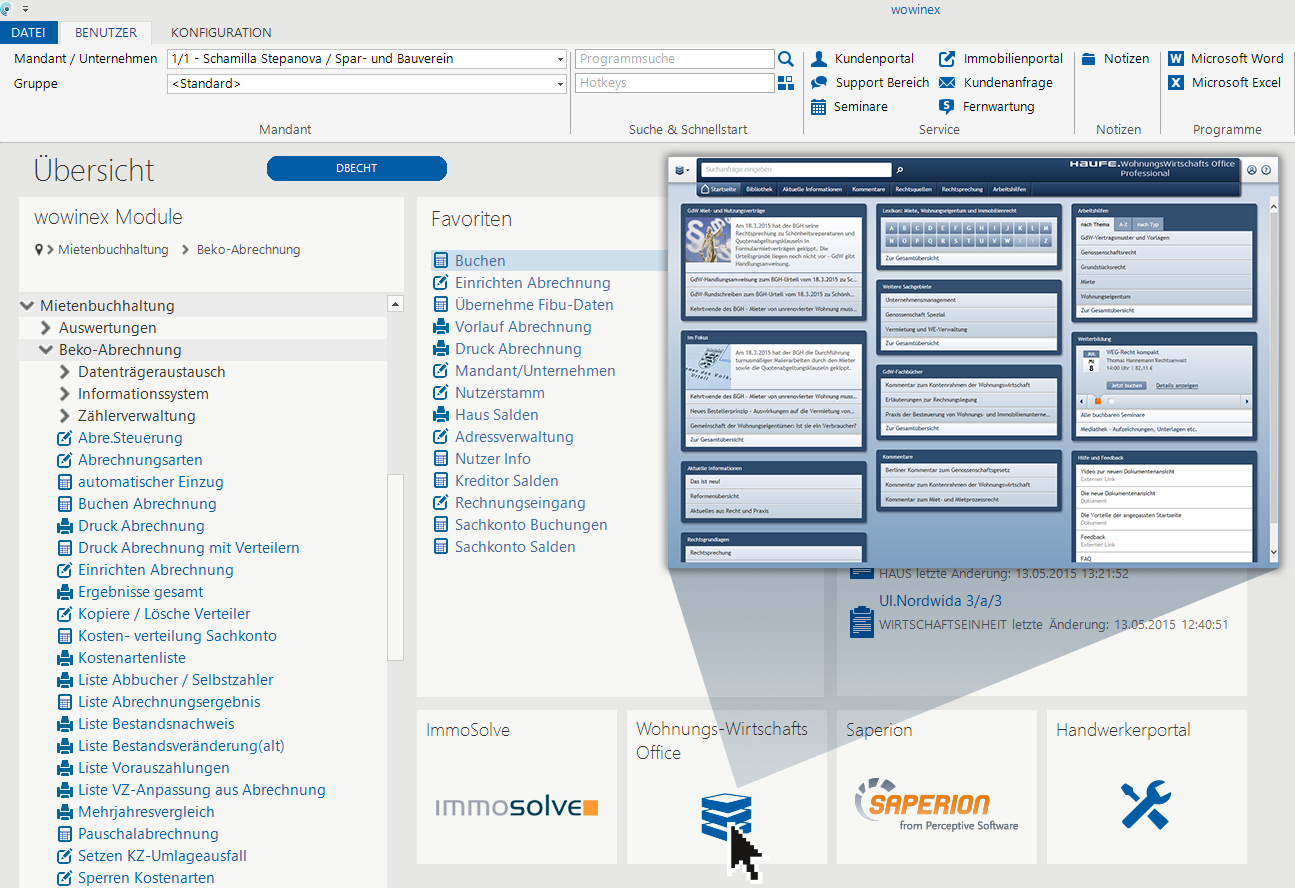The width and height of the screenshot is (1295, 891).
Task: Open the Gruppe Standard dropdown
Action: click(x=560, y=84)
